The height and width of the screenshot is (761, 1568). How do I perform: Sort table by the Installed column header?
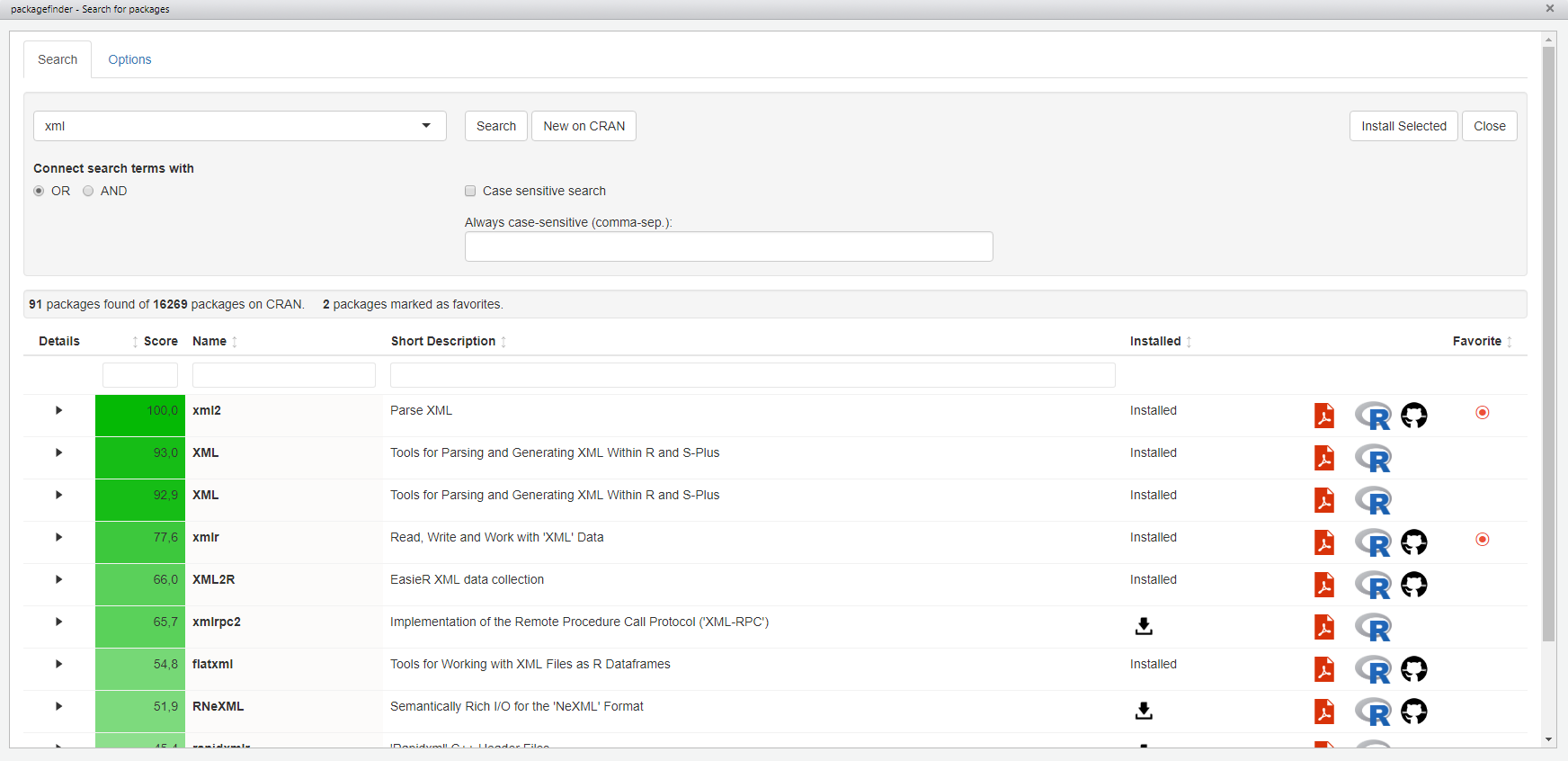click(1155, 341)
